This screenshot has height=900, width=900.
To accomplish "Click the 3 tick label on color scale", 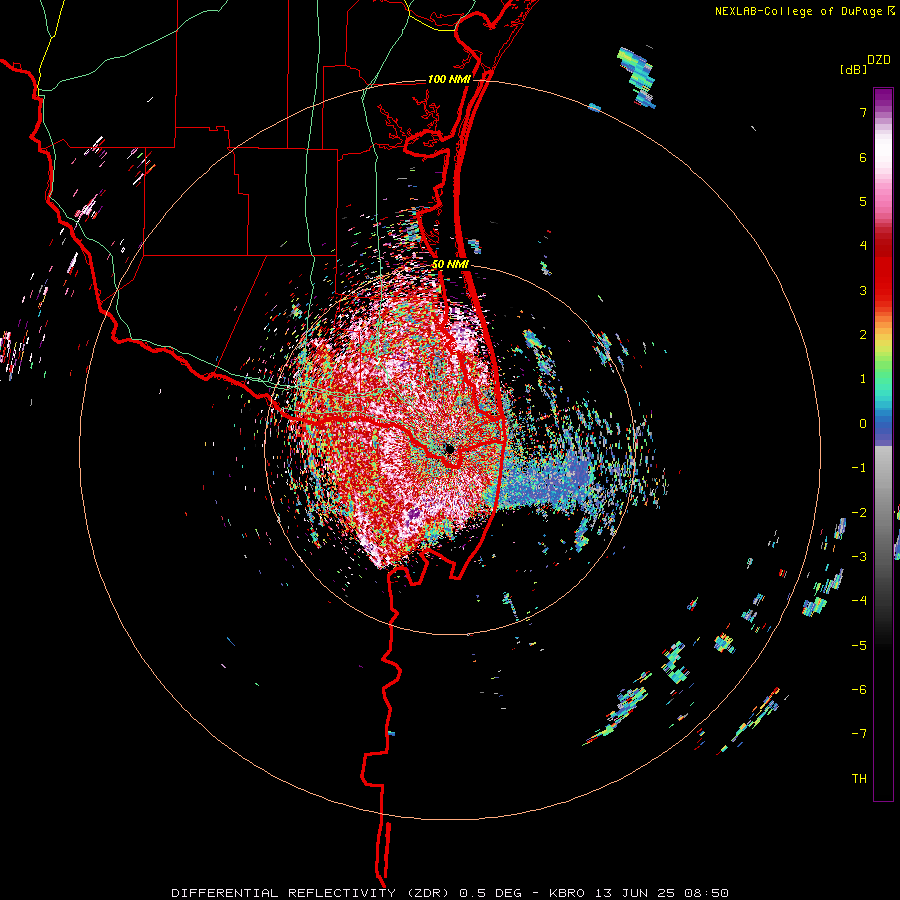I will click(x=863, y=290).
